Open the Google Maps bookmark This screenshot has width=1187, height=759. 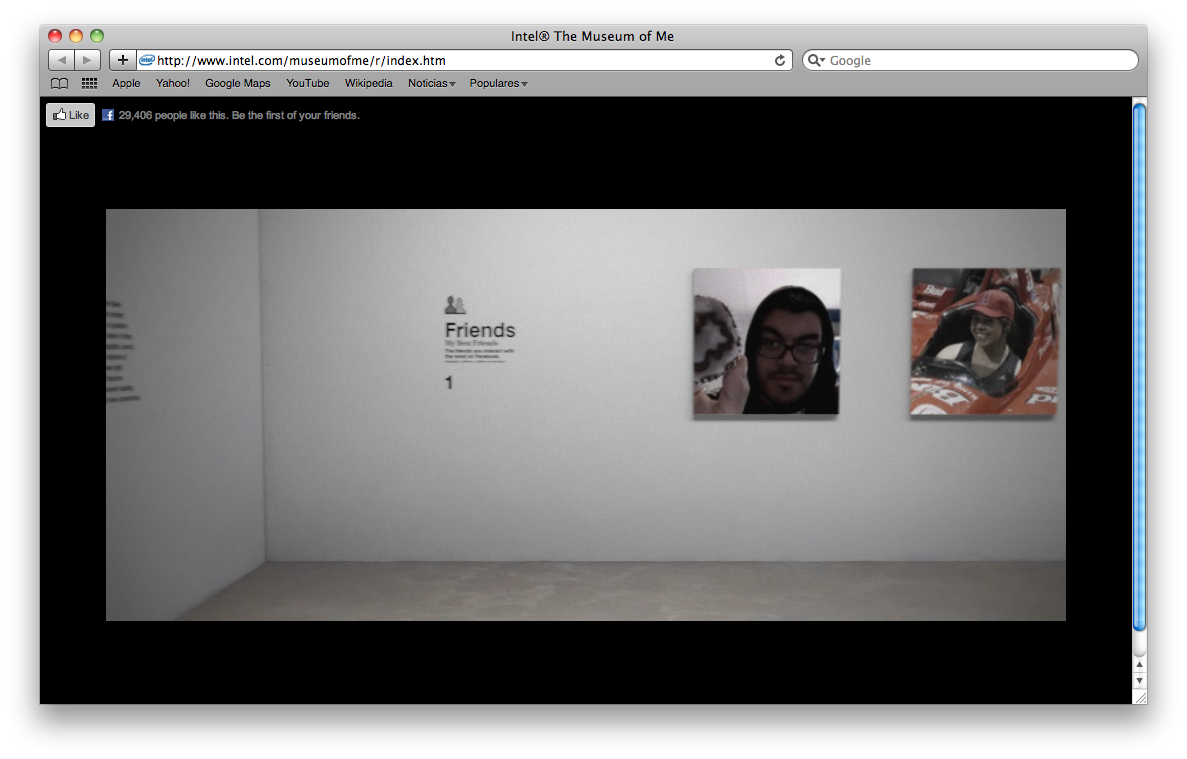tap(237, 84)
